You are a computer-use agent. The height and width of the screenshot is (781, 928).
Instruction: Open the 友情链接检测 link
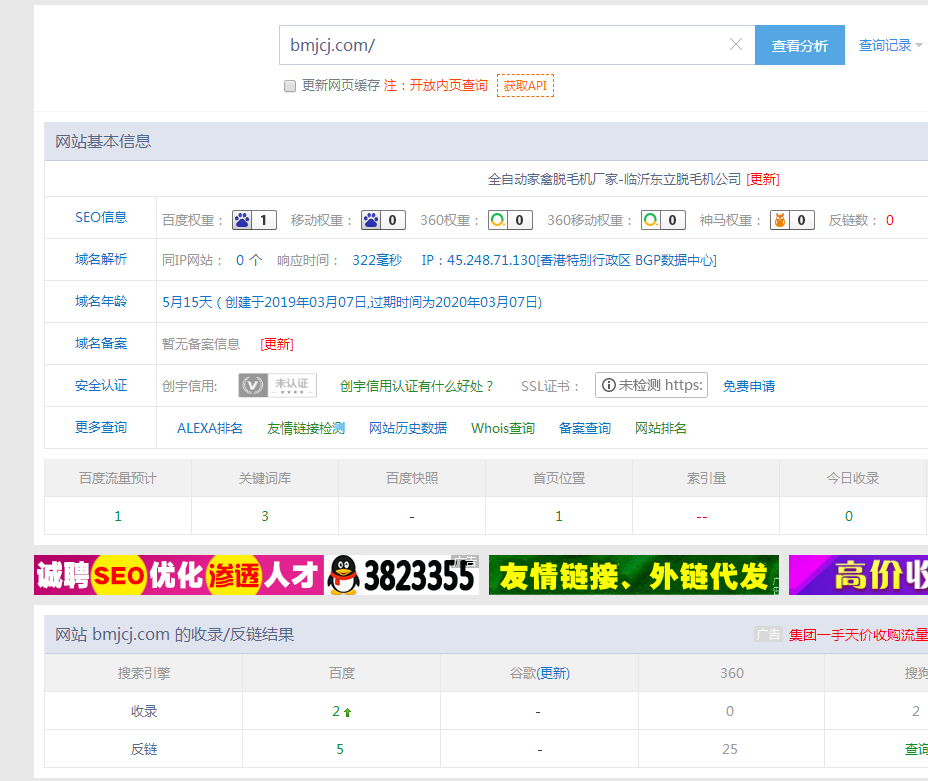pos(306,428)
